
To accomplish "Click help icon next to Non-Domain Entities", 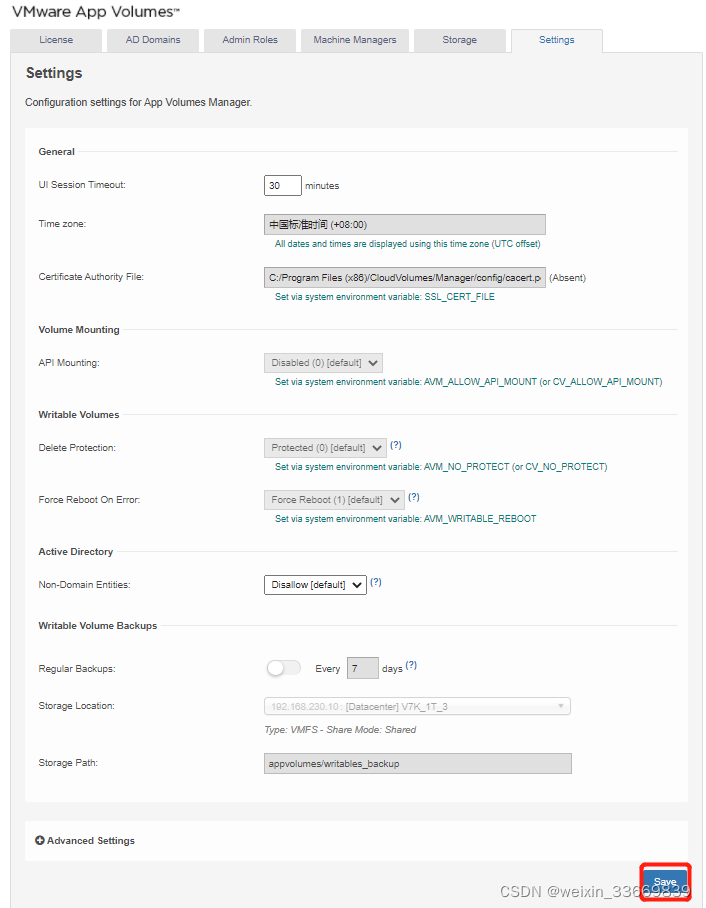I will [376, 582].
